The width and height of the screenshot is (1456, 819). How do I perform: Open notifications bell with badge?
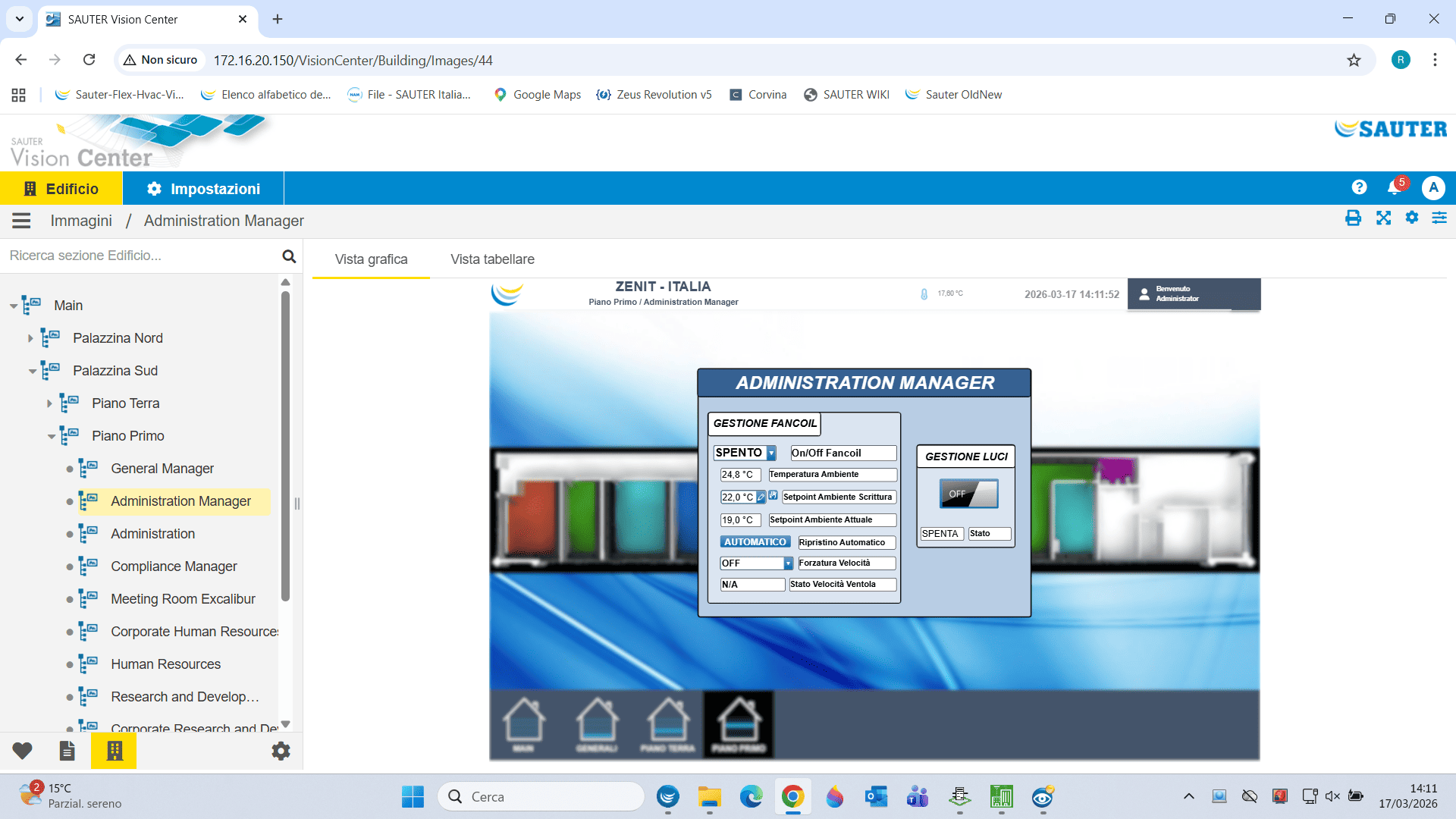click(x=1394, y=187)
